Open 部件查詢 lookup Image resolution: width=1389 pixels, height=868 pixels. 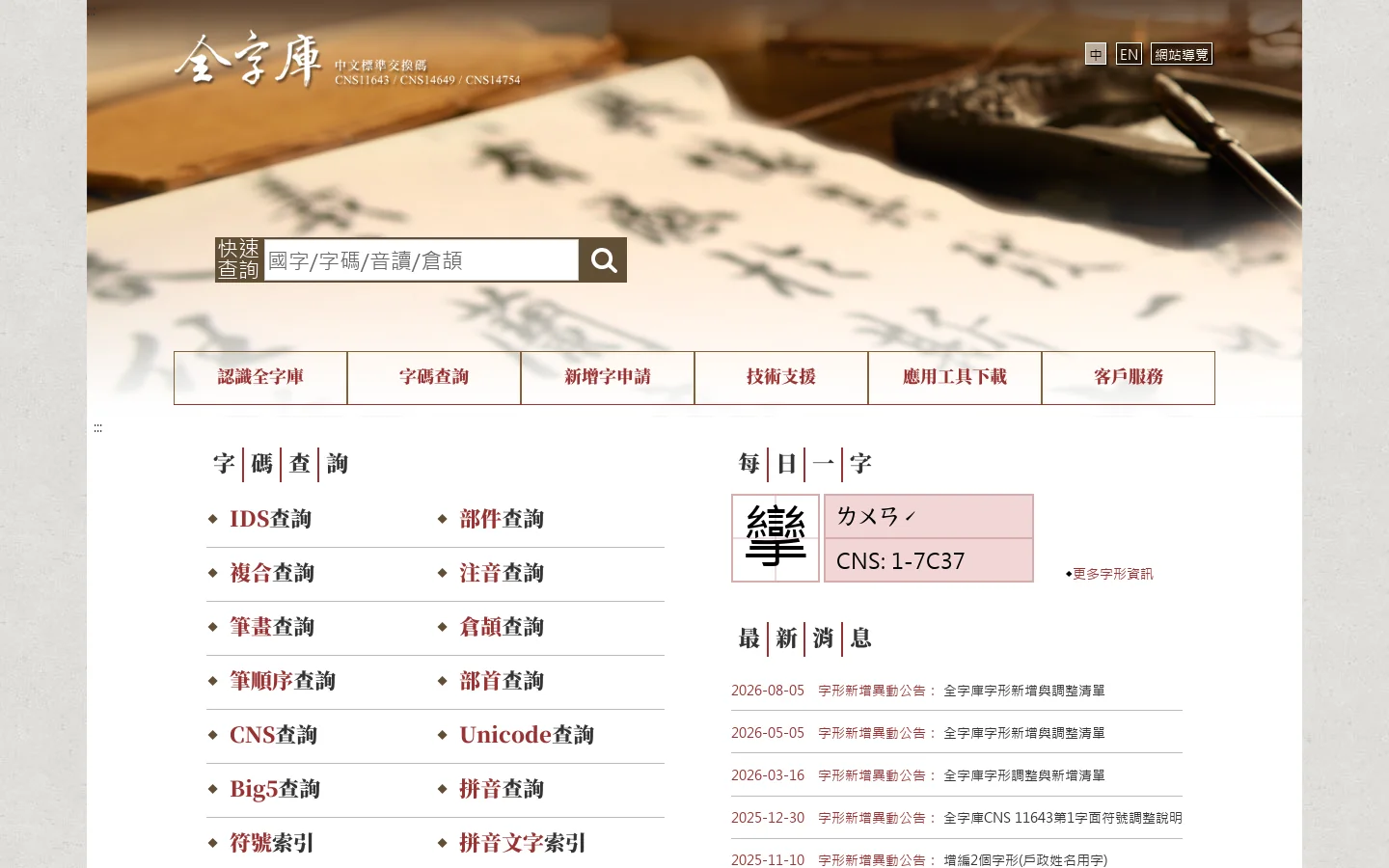502,519
